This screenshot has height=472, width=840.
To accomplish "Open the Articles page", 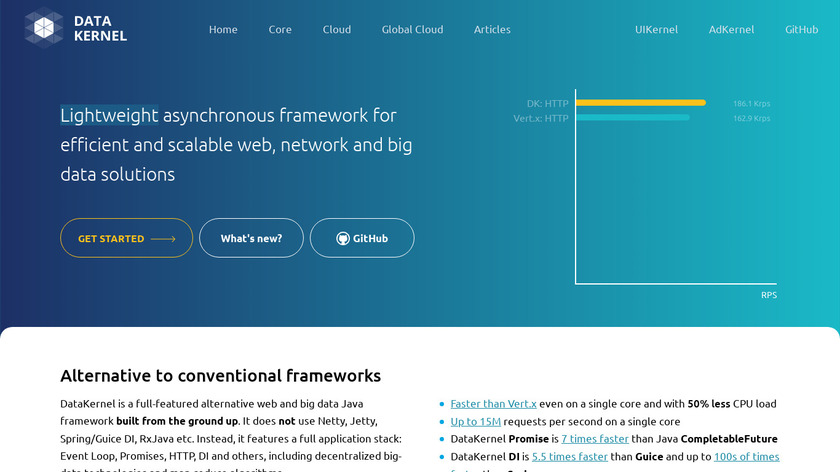I will (x=492, y=29).
